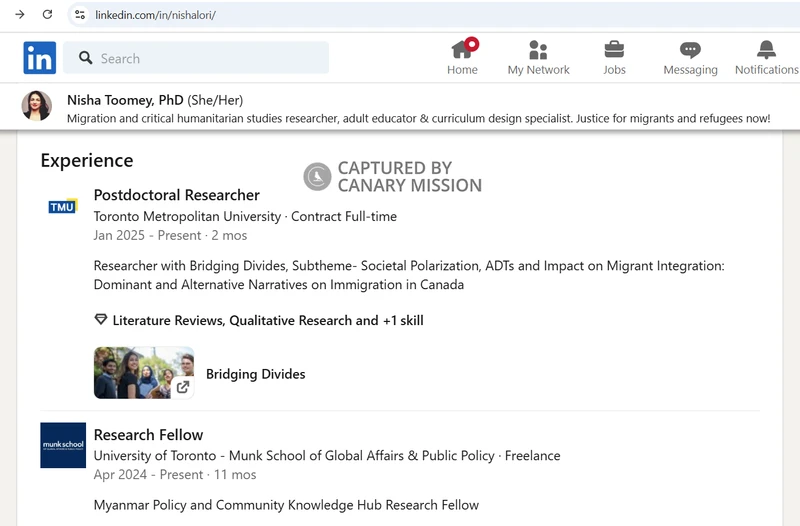Go to LinkedIn logo home

pos(39,58)
